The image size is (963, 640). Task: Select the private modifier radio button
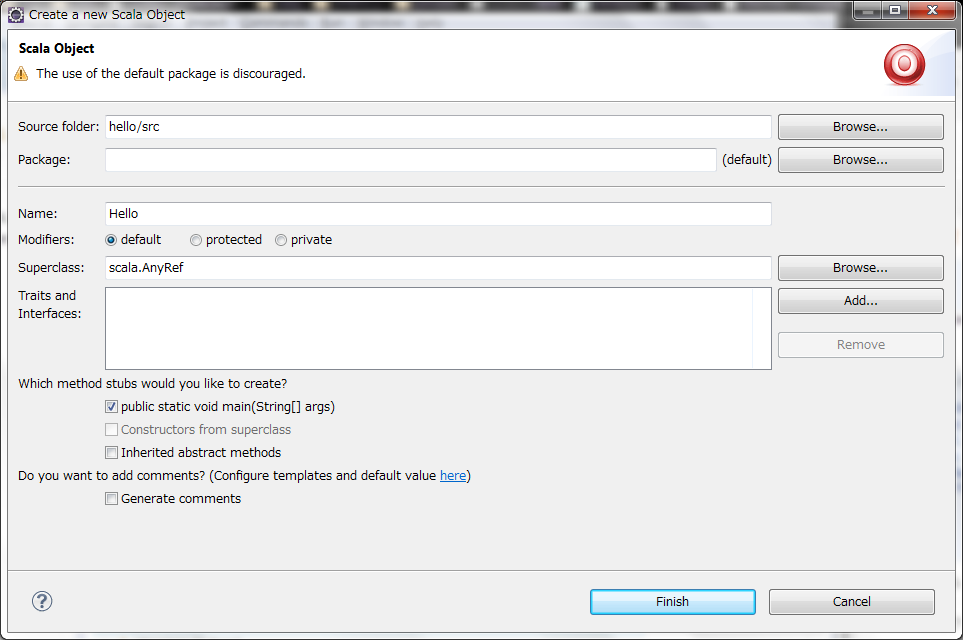[281, 240]
